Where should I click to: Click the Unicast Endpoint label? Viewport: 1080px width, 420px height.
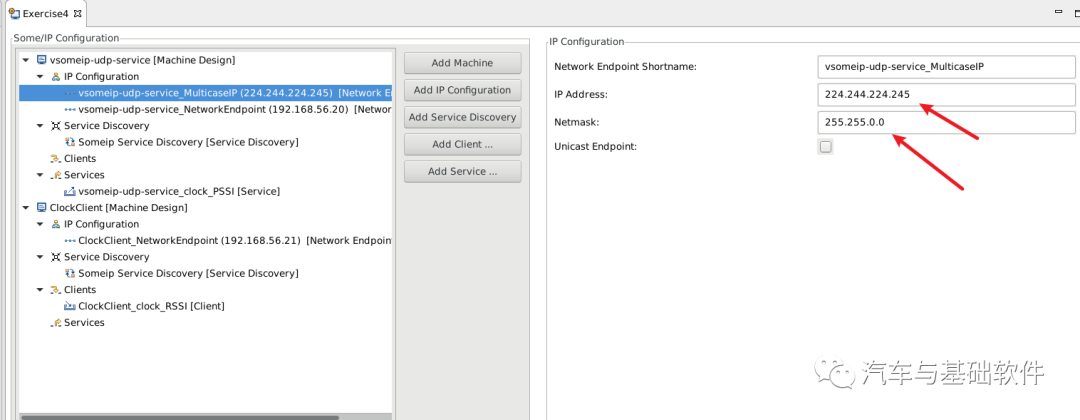[x=595, y=147]
